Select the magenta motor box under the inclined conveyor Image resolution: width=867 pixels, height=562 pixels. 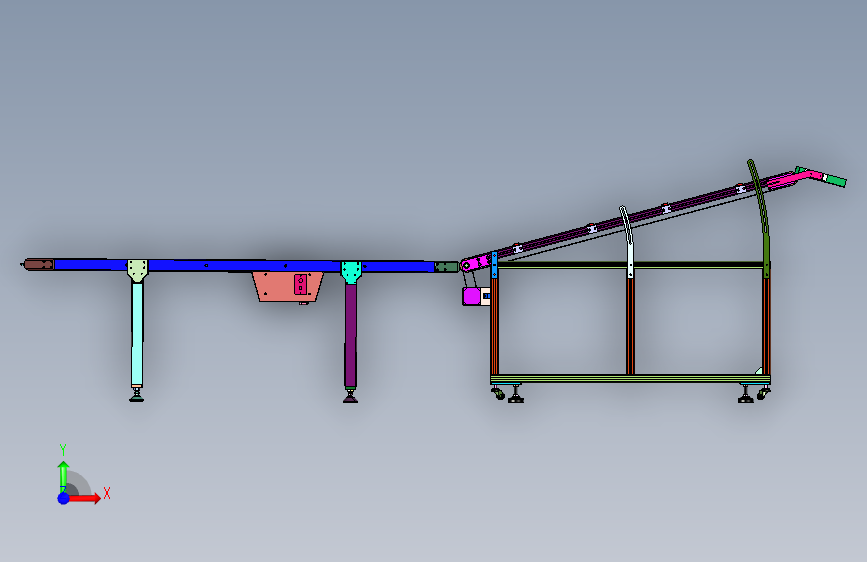[472, 296]
